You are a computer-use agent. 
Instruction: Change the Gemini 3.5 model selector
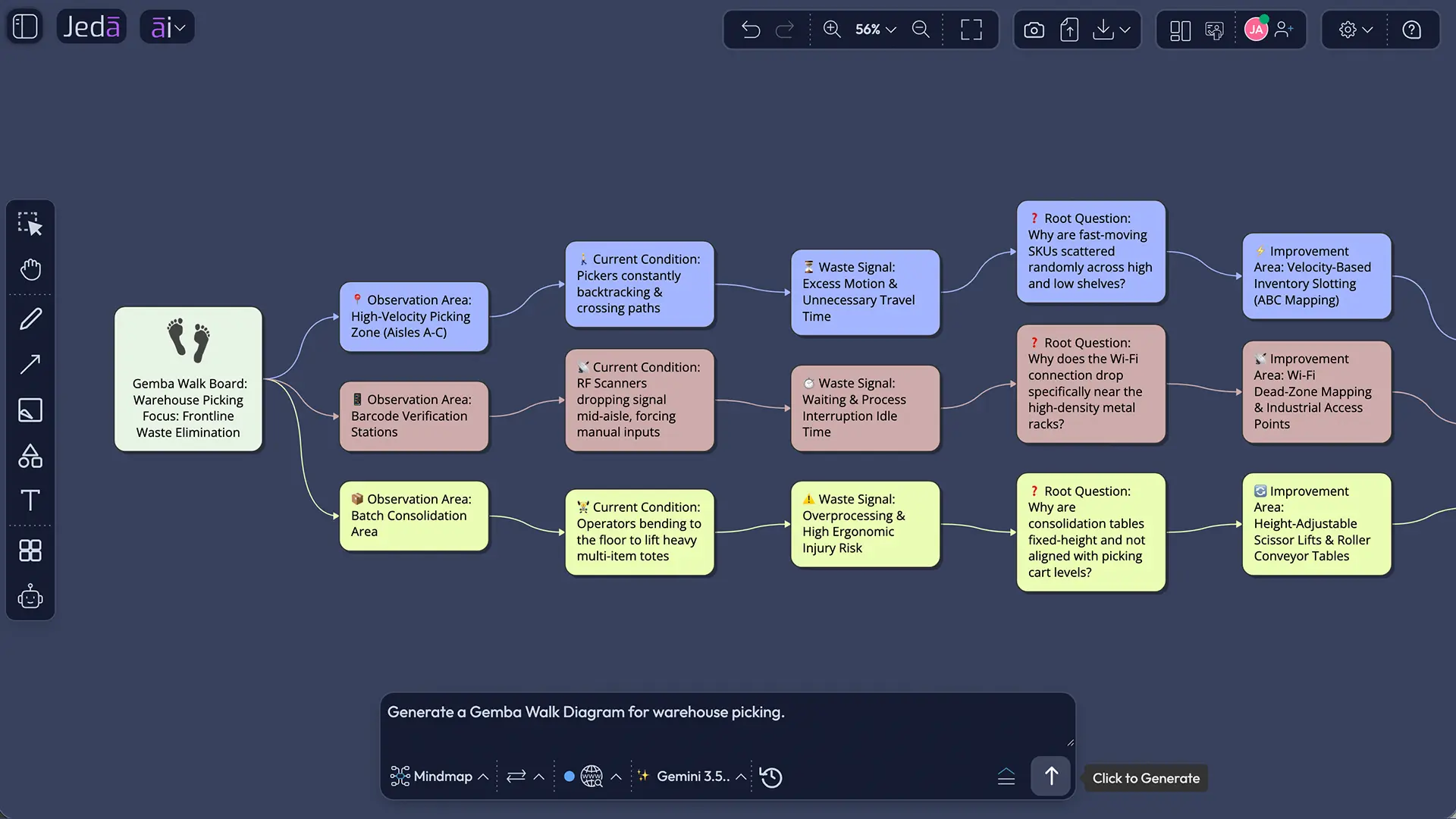[692, 777]
